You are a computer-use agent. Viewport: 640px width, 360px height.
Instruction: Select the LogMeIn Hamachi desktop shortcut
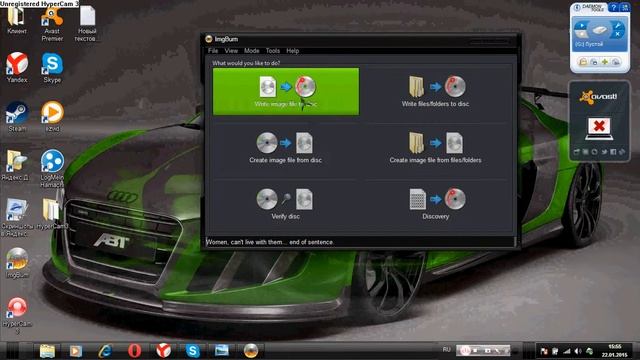[x=52, y=168]
